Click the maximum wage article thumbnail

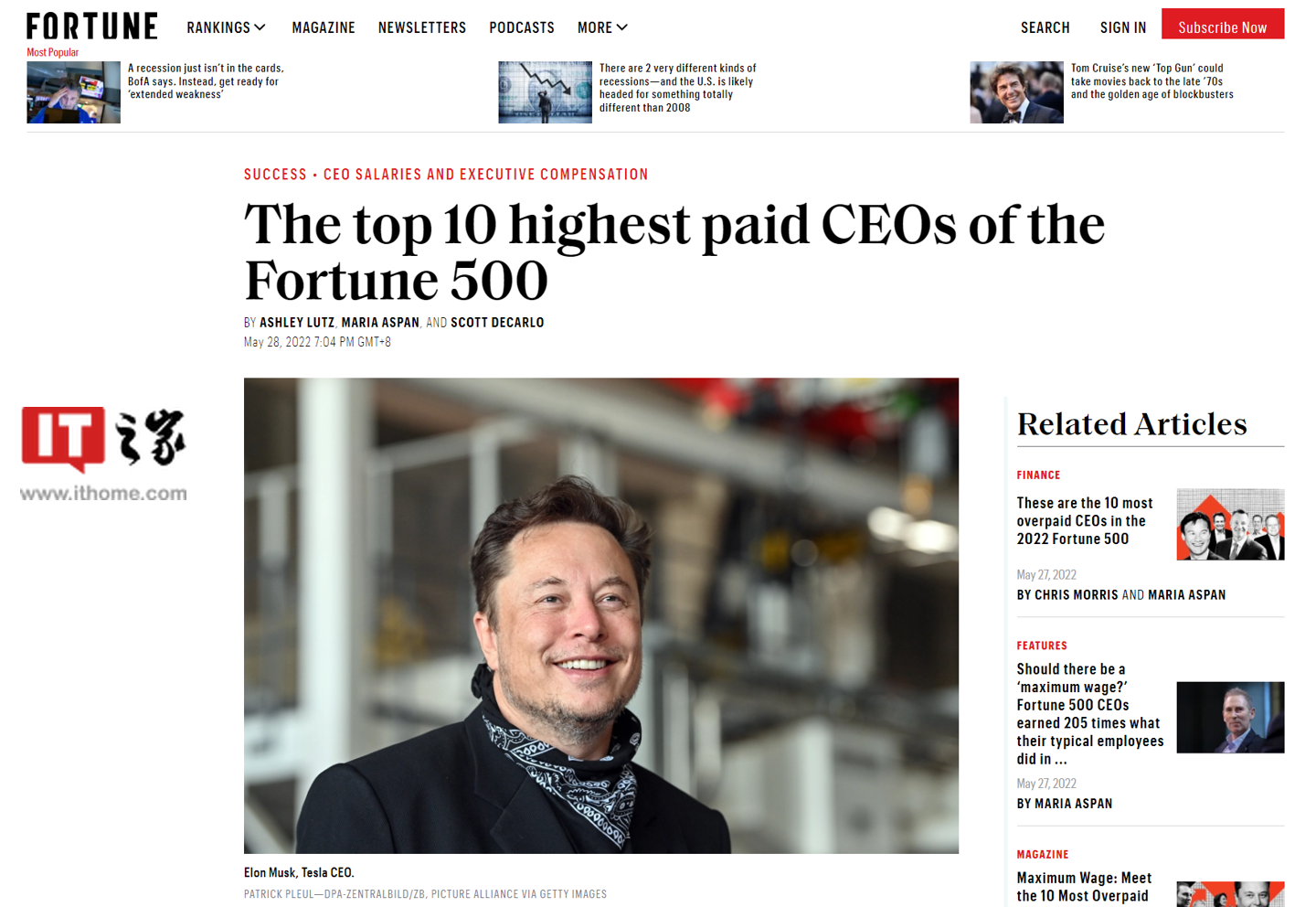pyautogui.click(x=1230, y=718)
